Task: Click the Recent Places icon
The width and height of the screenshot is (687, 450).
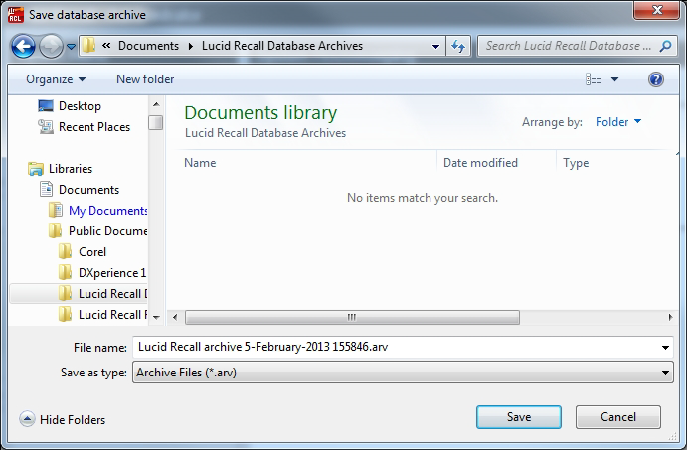Action: coord(46,127)
